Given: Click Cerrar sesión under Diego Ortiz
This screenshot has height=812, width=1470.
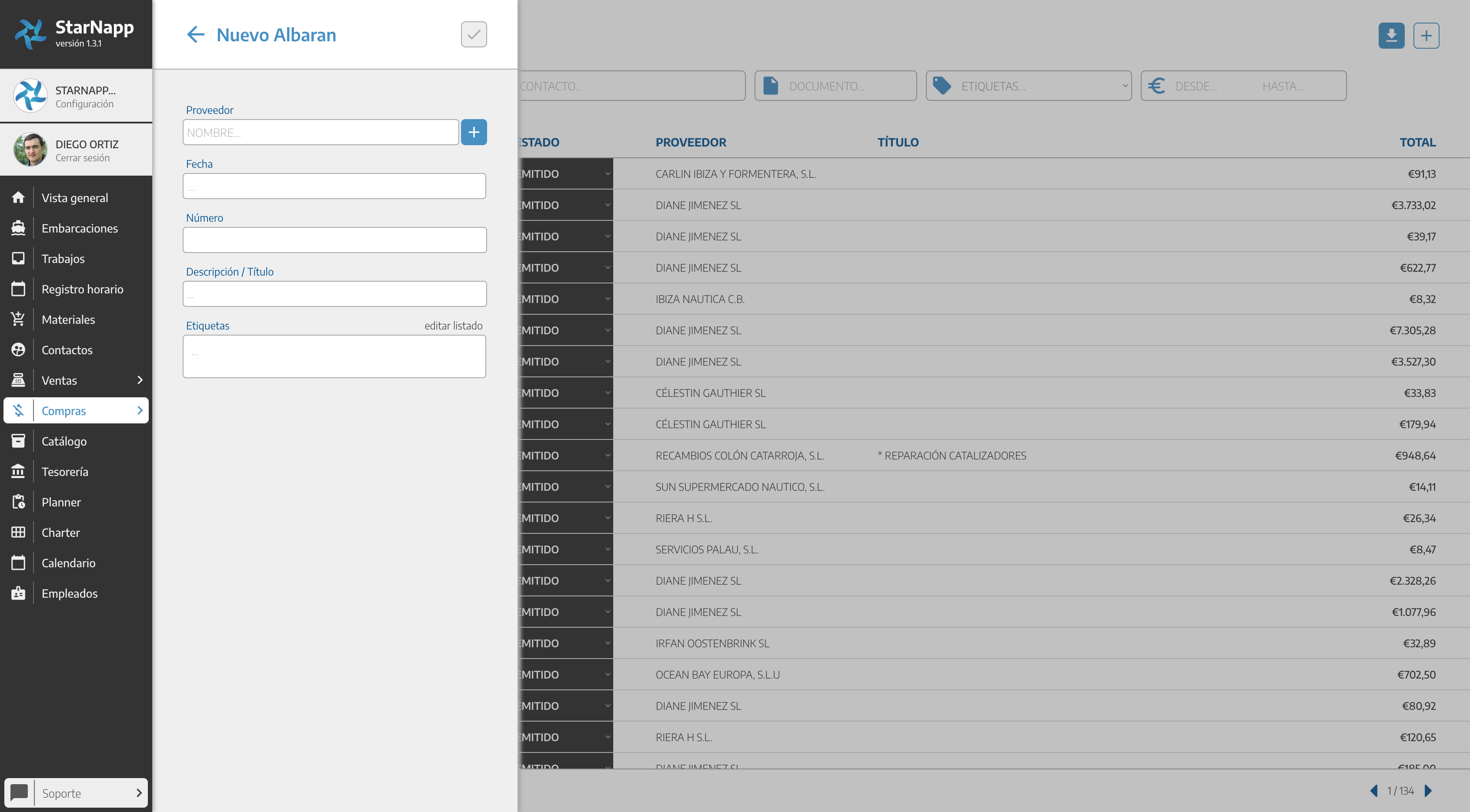Looking at the screenshot, I should click(82, 158).
